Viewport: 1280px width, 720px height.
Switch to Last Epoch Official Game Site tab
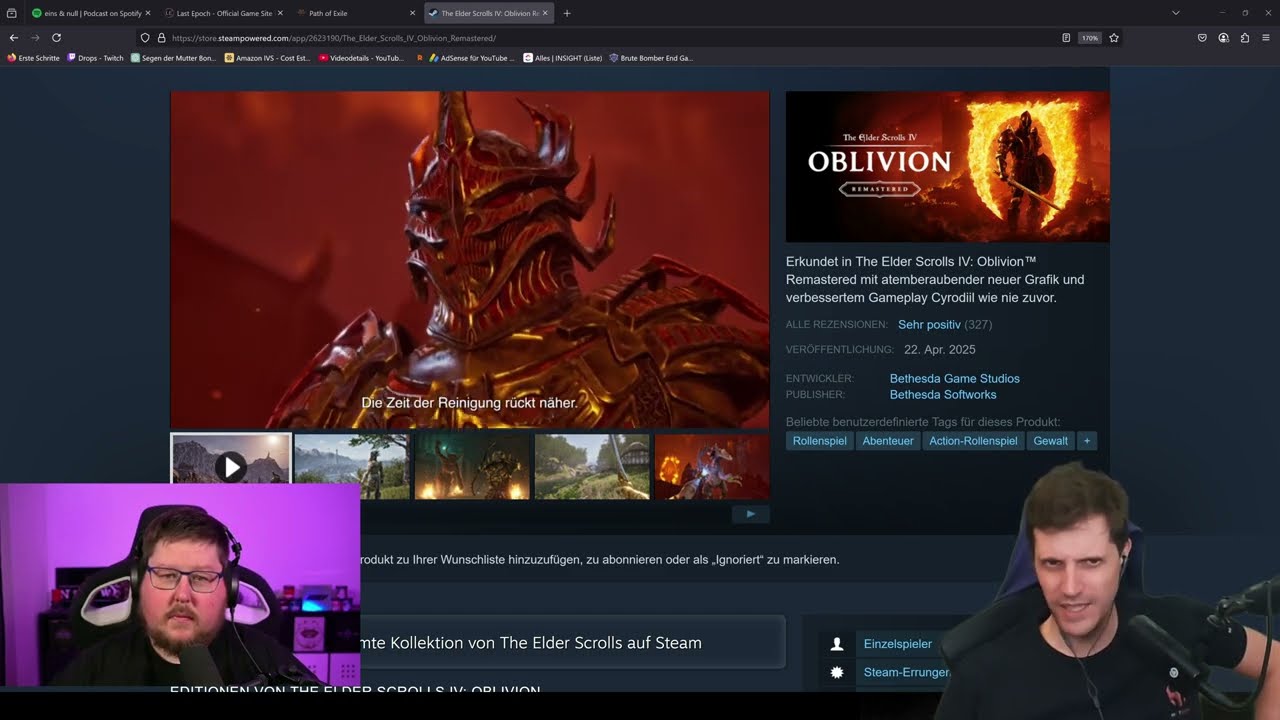tap(222, 13)
